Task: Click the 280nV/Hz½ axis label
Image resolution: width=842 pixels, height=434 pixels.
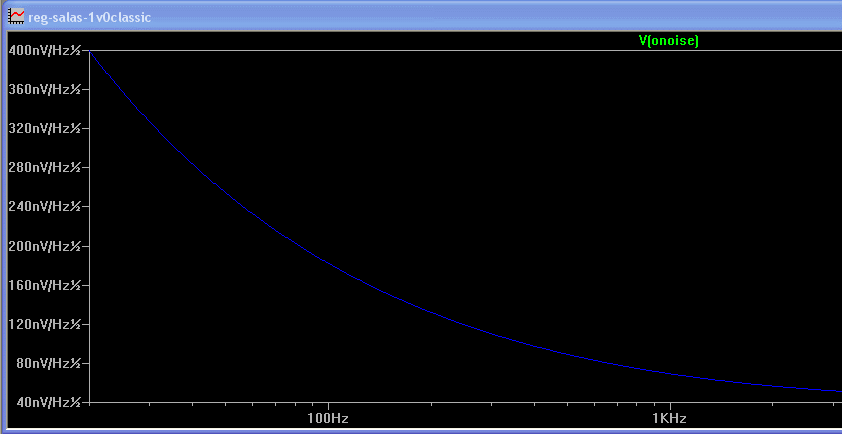Action: tap(45, 168)
